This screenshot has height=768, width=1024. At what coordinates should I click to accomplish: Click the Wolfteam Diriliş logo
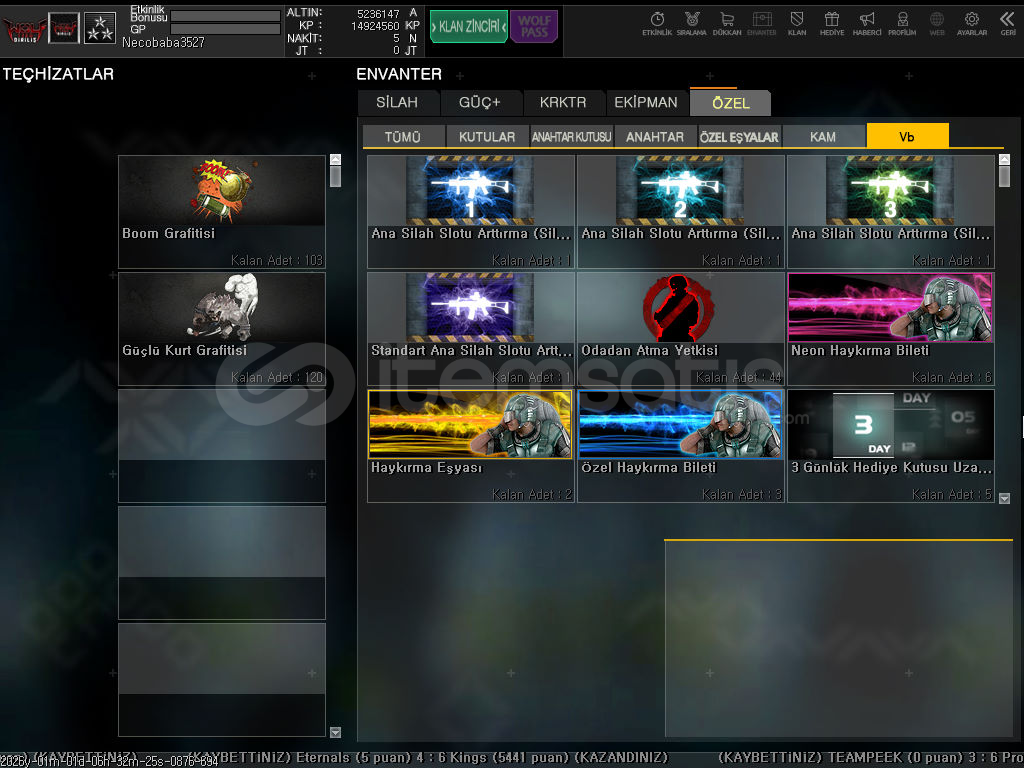click(x=25, y=29)
